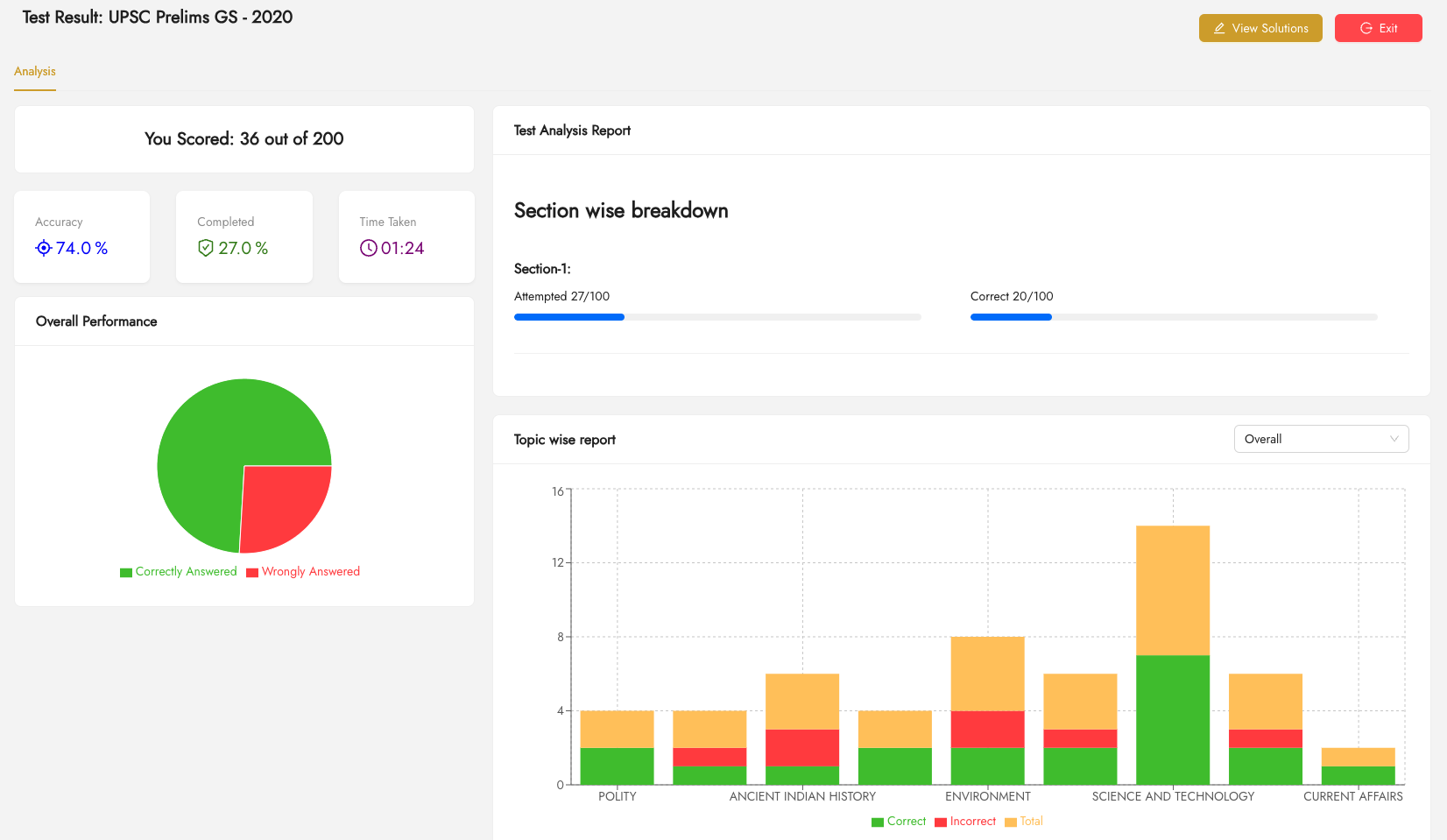Click the purple time taken clock icon
The image size is (1447, 840).
368,248
